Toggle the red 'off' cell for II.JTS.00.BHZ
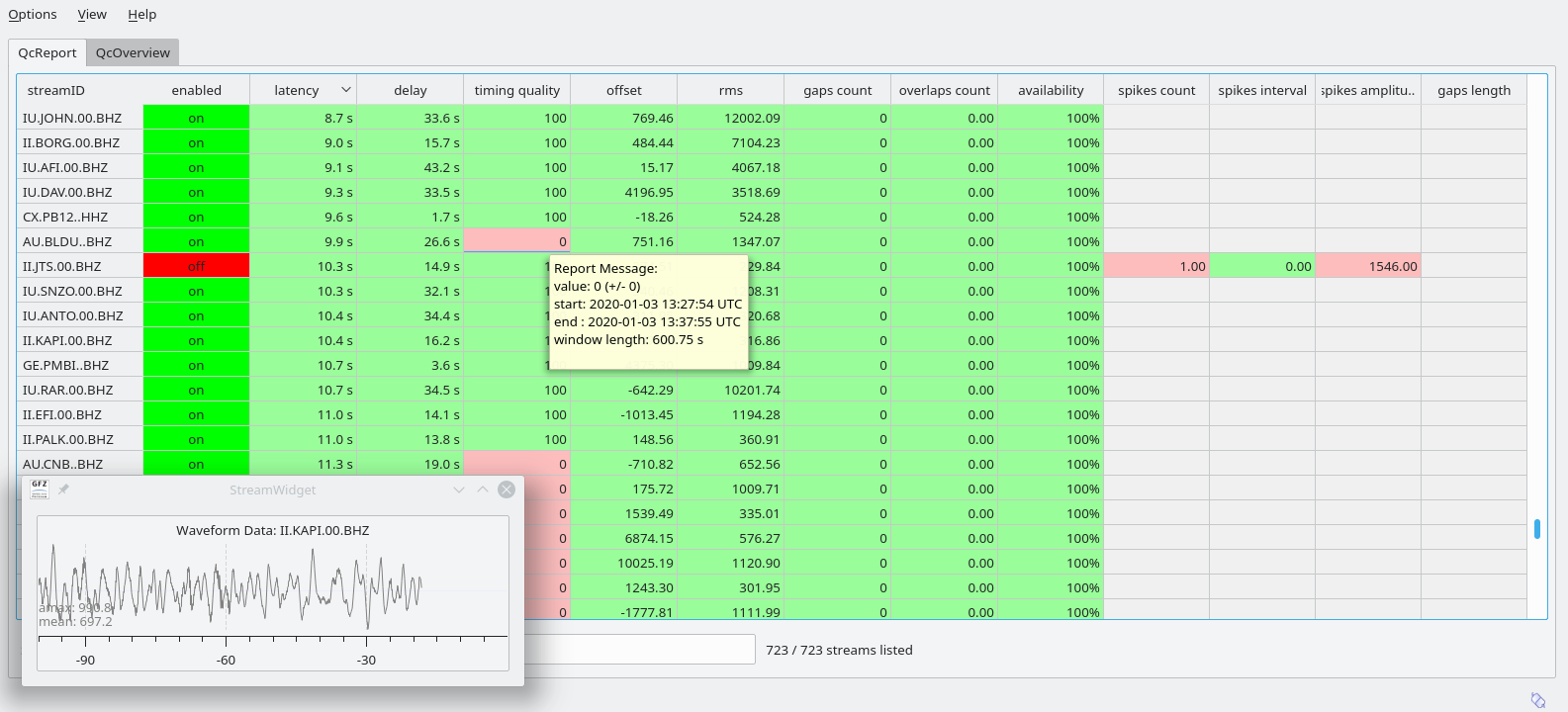This screenshot has width=1568, height=712. coord(196,266)
